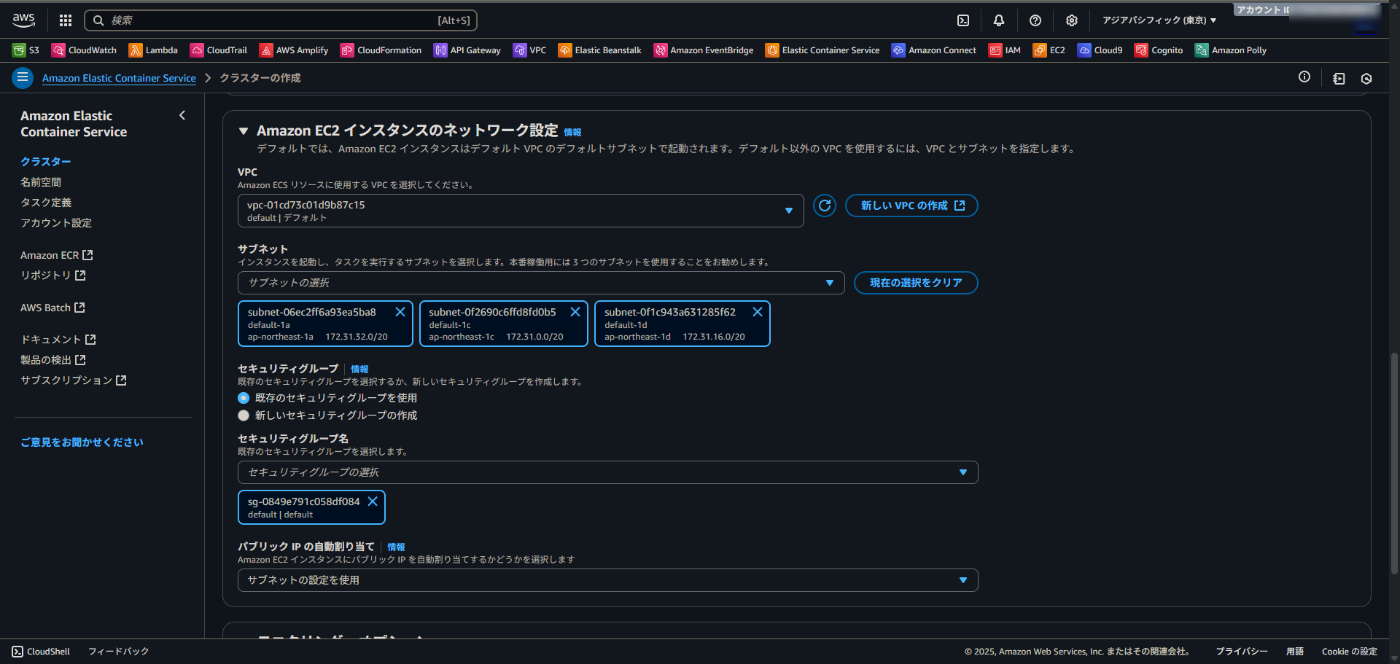Open IAM favorite shortcut
The width and height of the screenshot is (1400, 664).
click(x=1005, y=50)
